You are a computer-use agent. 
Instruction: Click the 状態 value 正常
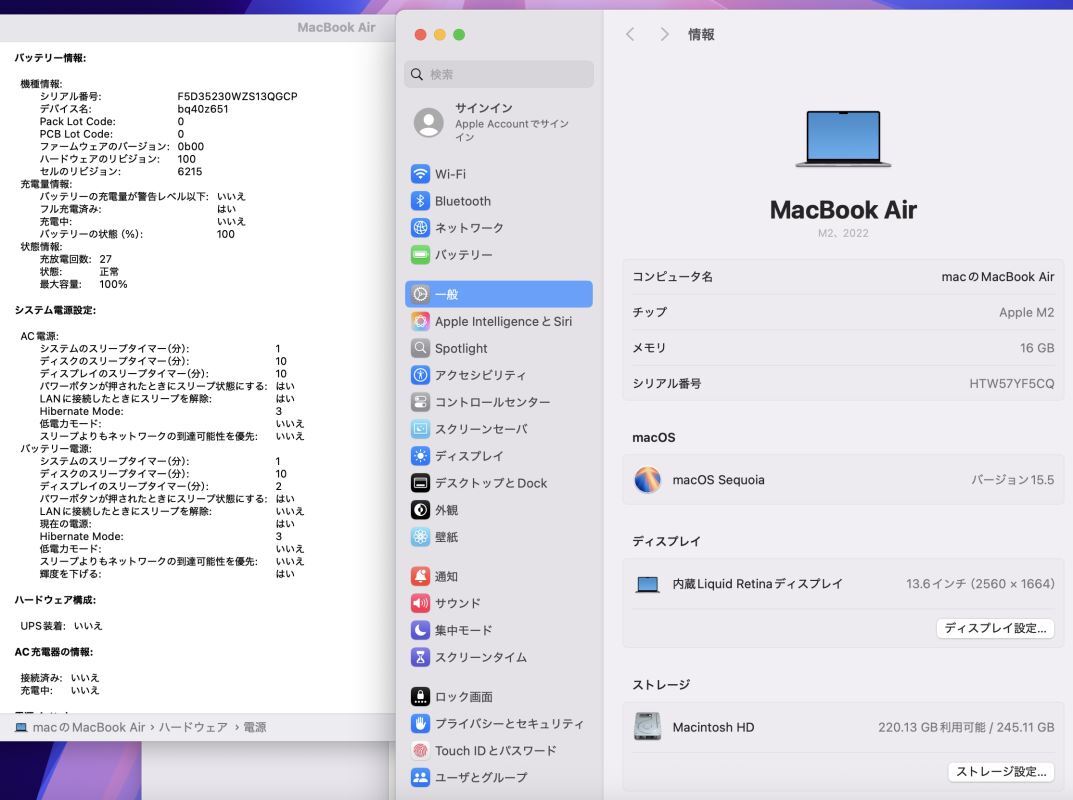(x=109, y=272)
